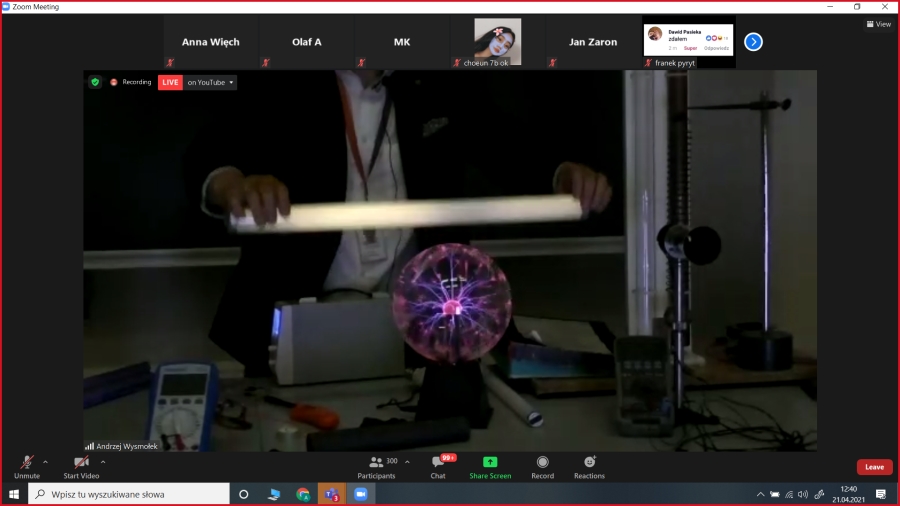Open the taskbar volume control

pos(802,494)
